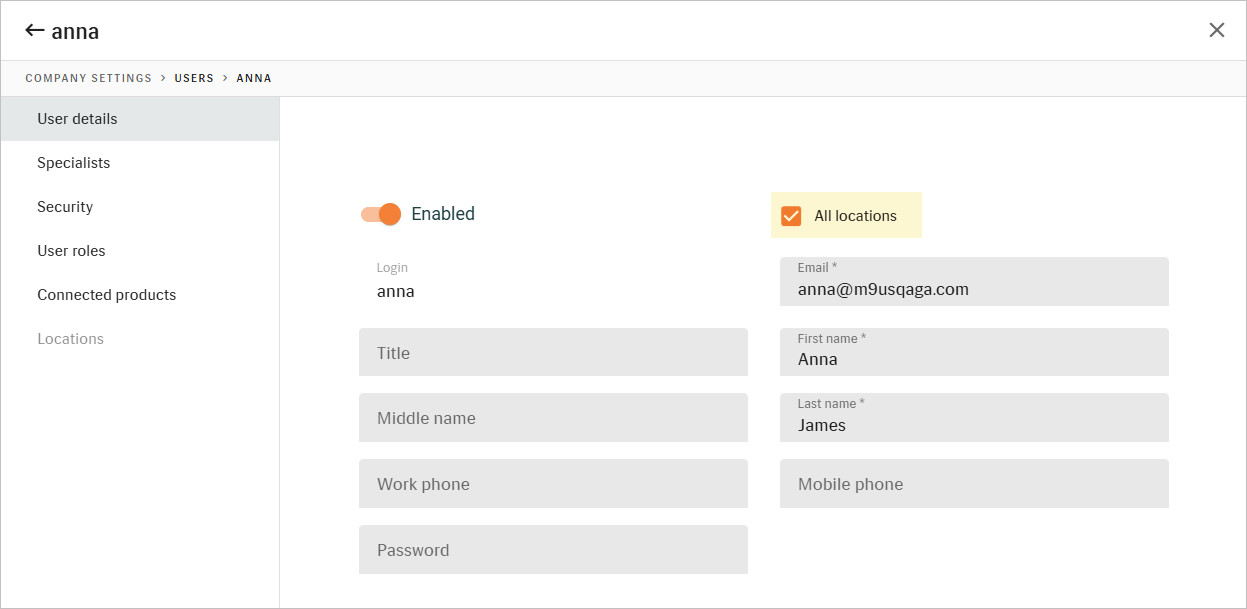This screenshot has height=609, width=1247.
Task: Uncheck the All locations checkbox
Action: coord(791,216)
